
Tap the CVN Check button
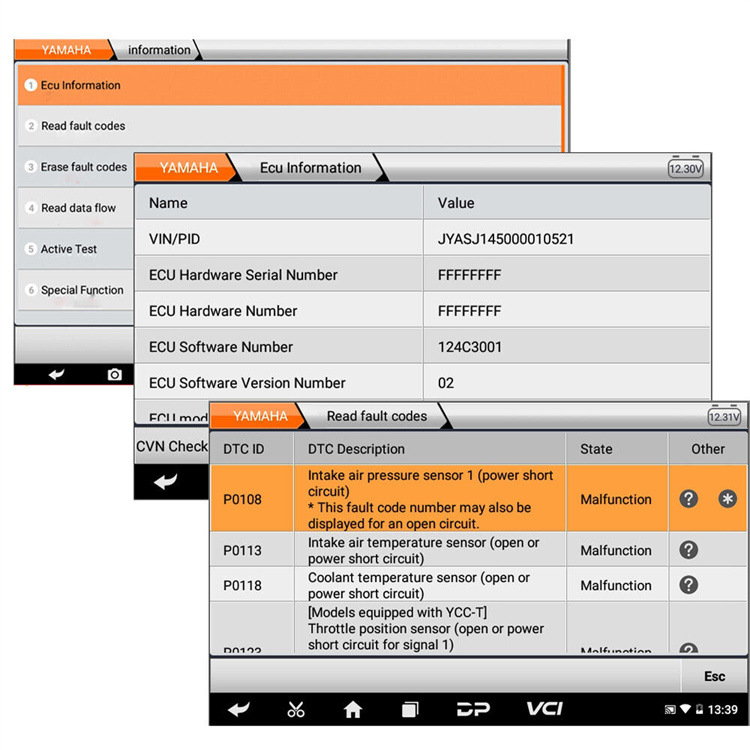tap(172, 446)
